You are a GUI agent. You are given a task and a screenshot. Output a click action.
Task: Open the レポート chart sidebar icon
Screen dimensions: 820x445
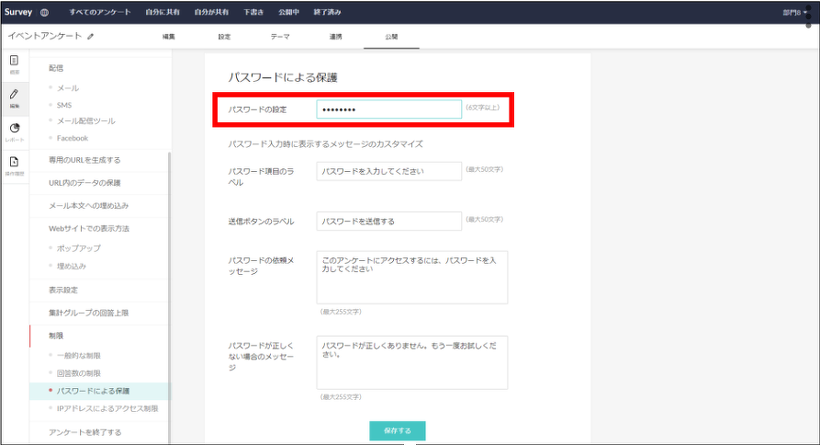coord(14,131)
